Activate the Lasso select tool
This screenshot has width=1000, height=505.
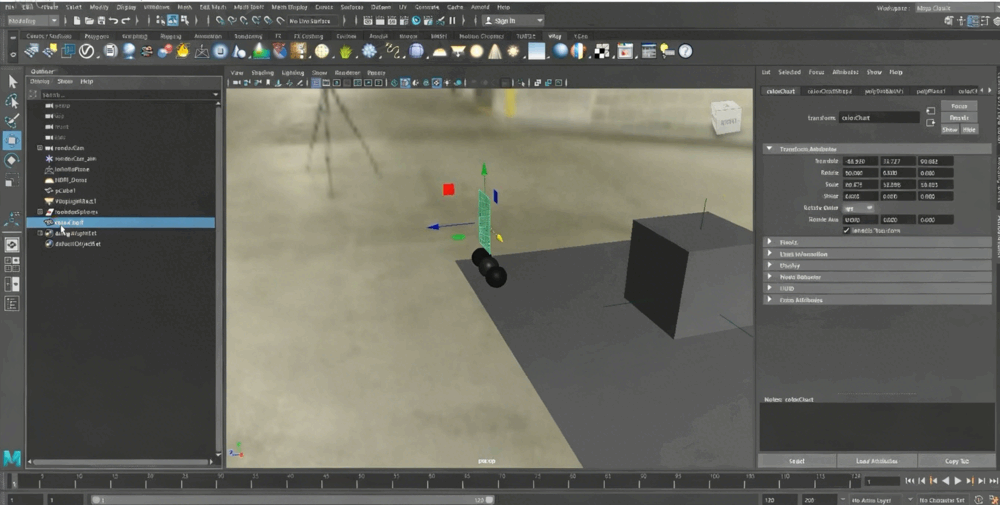click(x=12, y=101)
